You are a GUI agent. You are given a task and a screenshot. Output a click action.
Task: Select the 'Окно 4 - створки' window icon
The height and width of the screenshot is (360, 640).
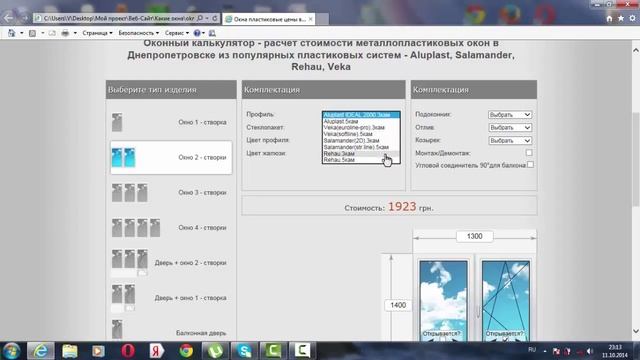pos(136,227)
